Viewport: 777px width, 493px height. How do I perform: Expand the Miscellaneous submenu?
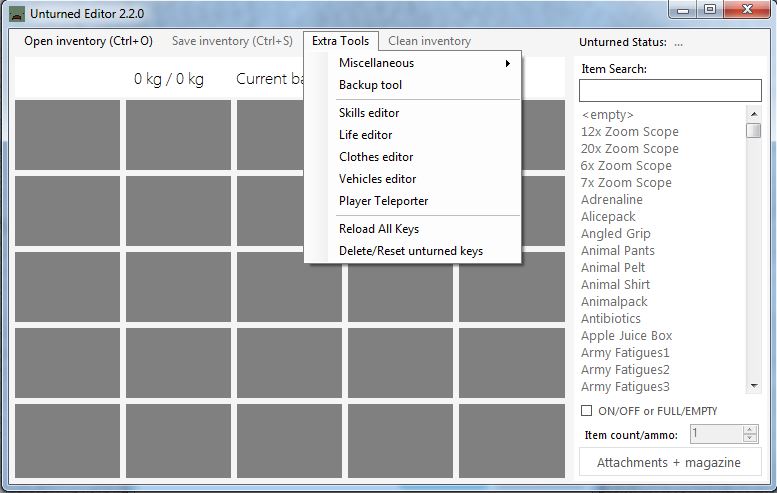pos(413,63)
